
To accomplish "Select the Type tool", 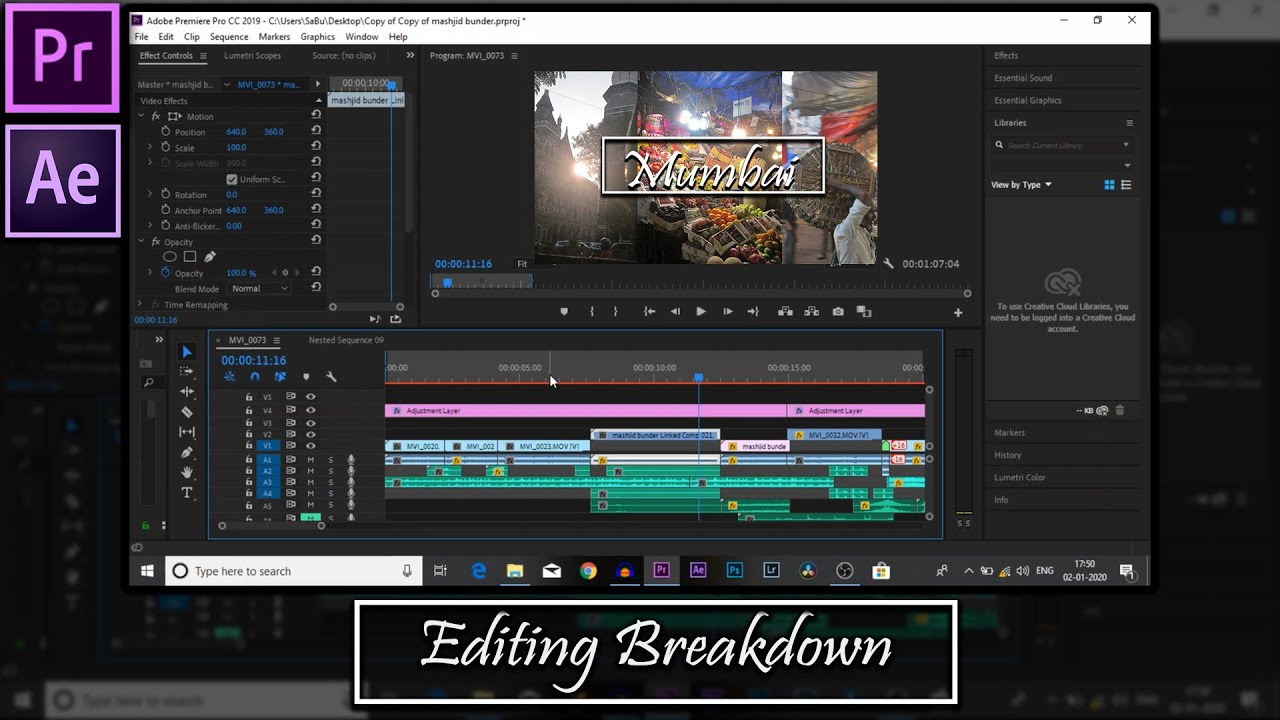I will pyautogui.click(x=187, y=493).
